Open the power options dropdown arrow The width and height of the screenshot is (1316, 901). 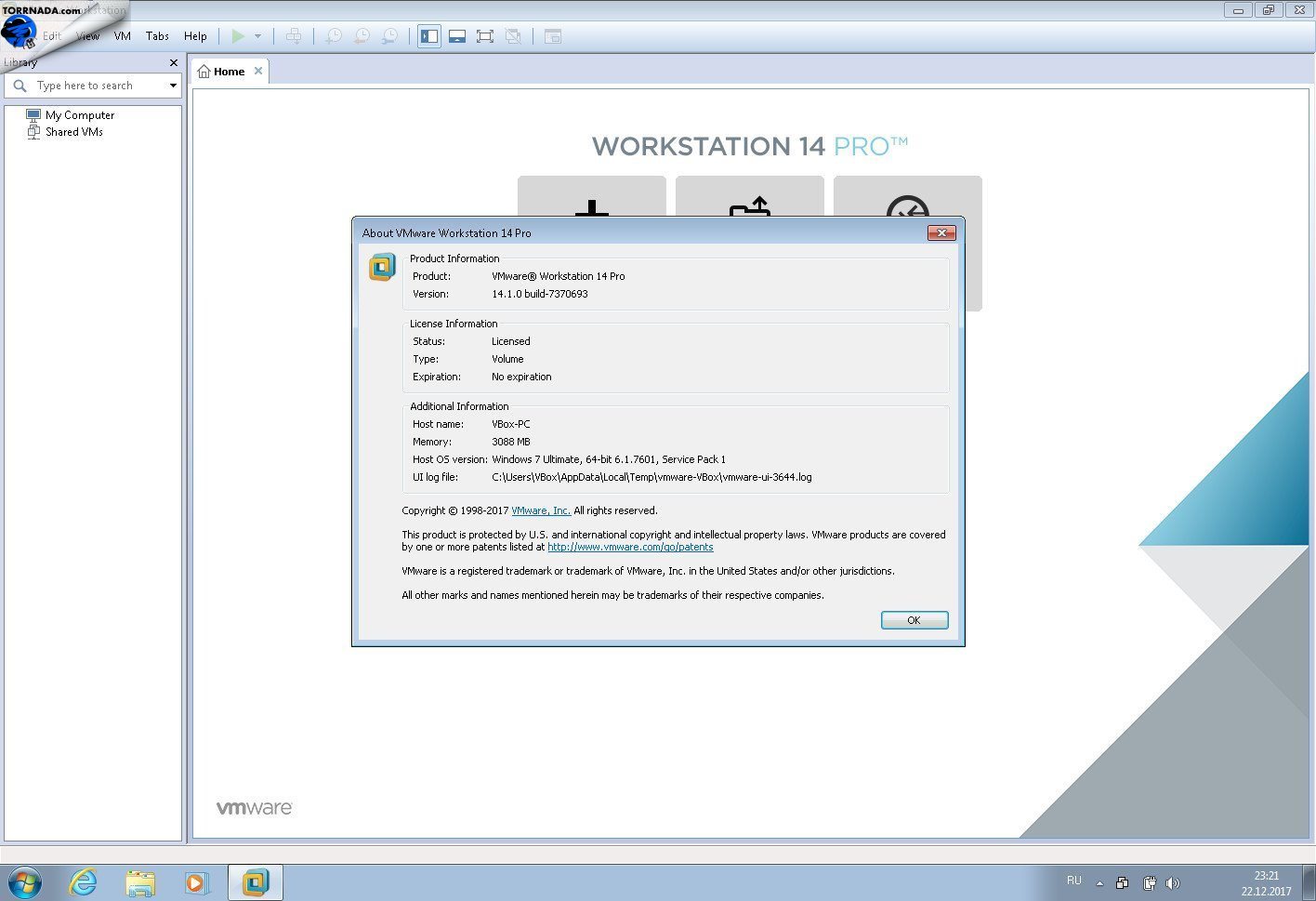[257, 36]
